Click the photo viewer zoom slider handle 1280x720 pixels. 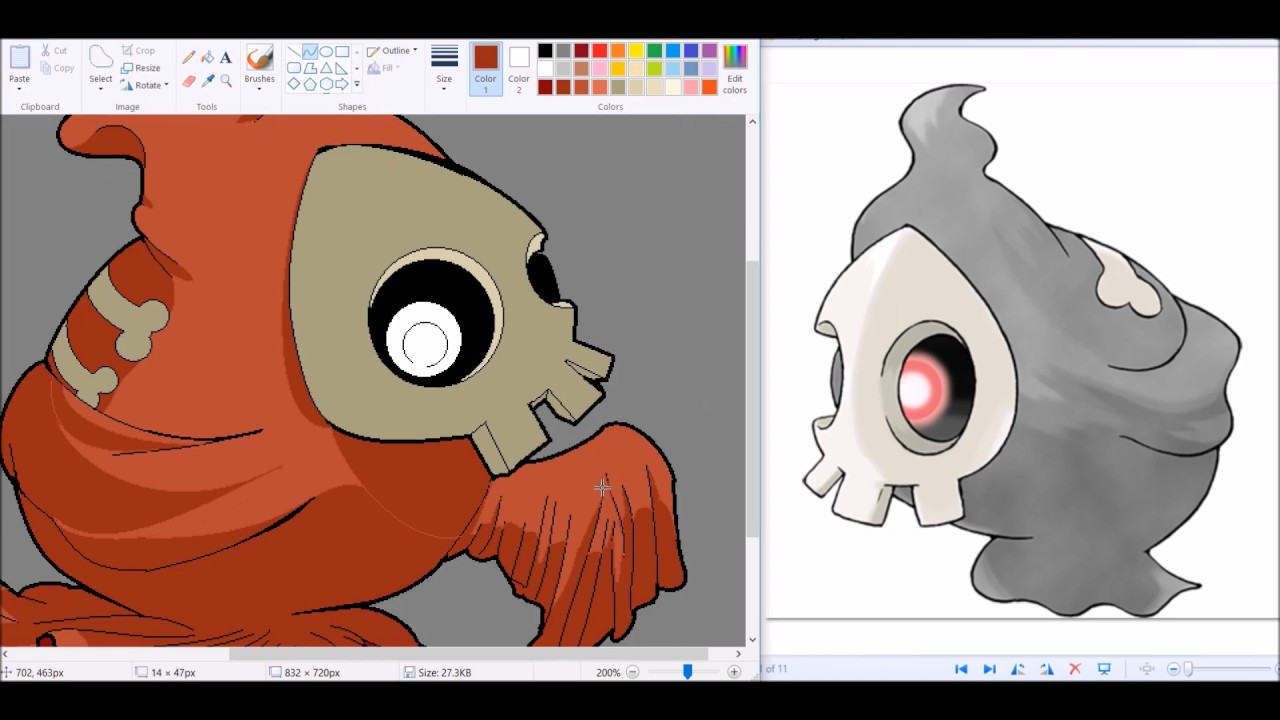point(1188,669)
